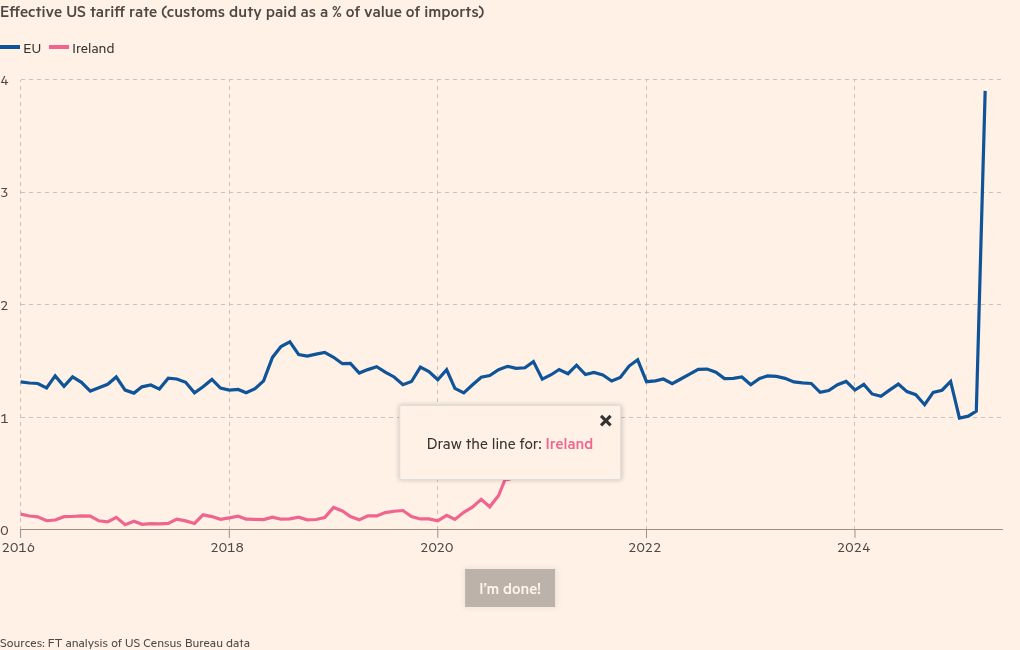This screenshot has width=1020, height=650.
Task: Close the Draw the line popup
Action: pos(606,421)
